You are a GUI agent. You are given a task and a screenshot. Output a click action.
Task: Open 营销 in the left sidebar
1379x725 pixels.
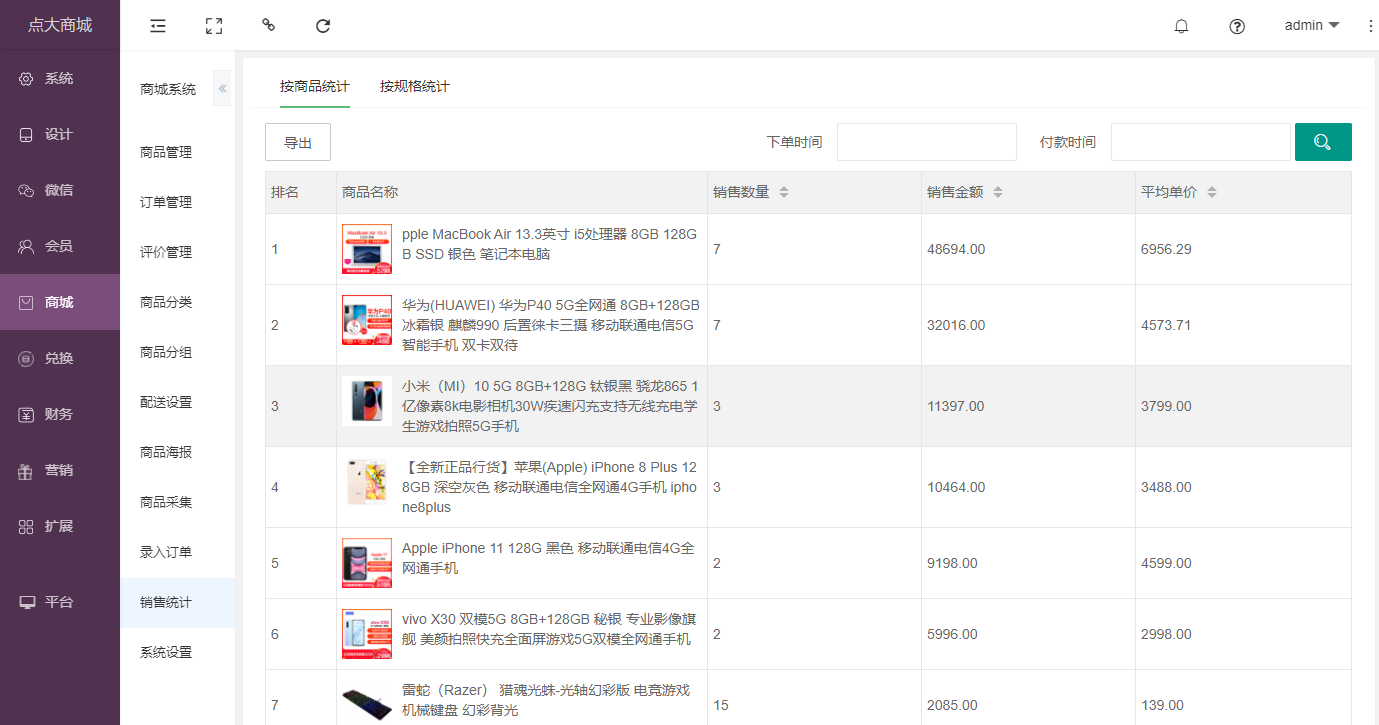click(x=60, y=470)
